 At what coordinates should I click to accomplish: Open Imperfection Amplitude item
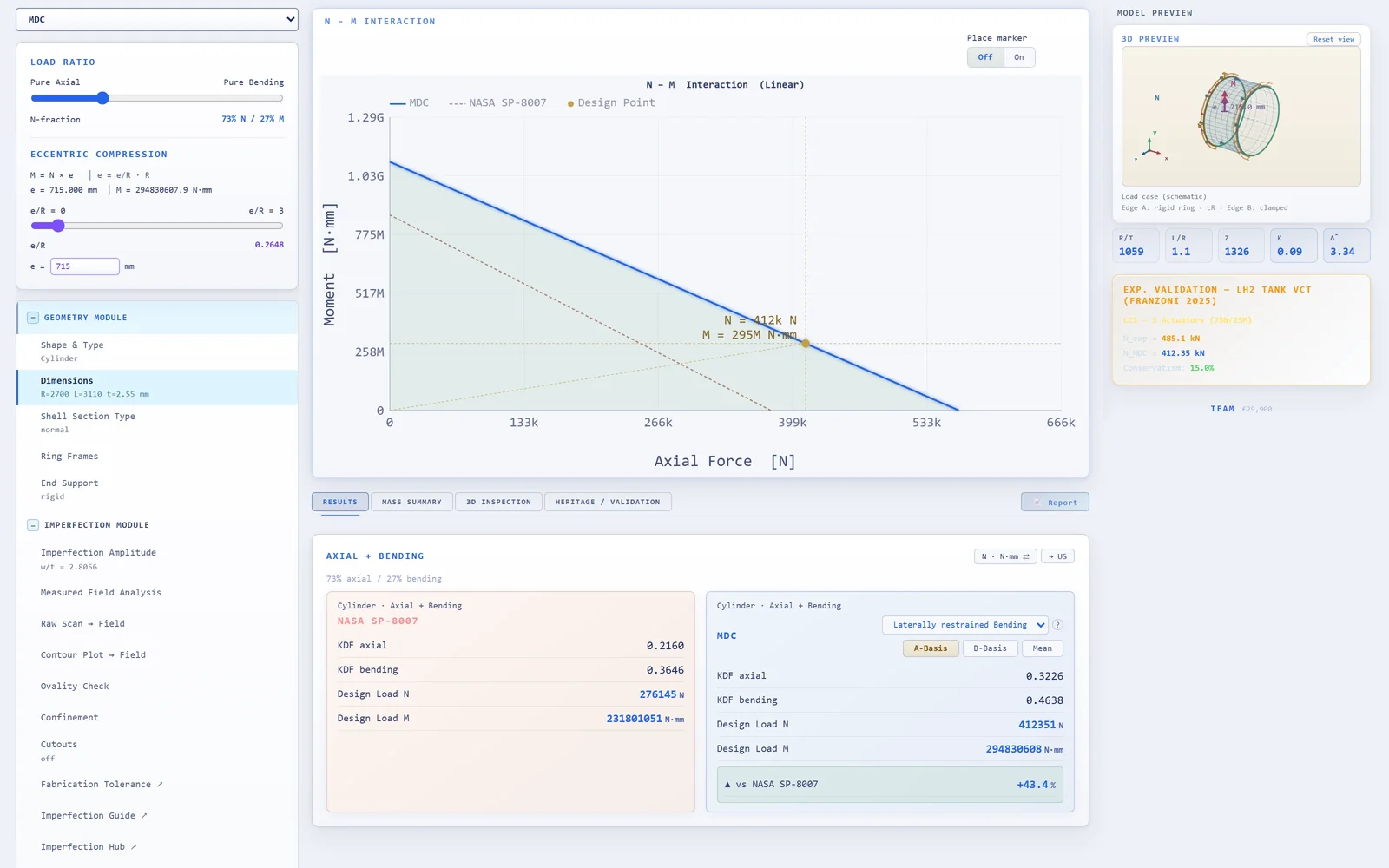(157, 559)
